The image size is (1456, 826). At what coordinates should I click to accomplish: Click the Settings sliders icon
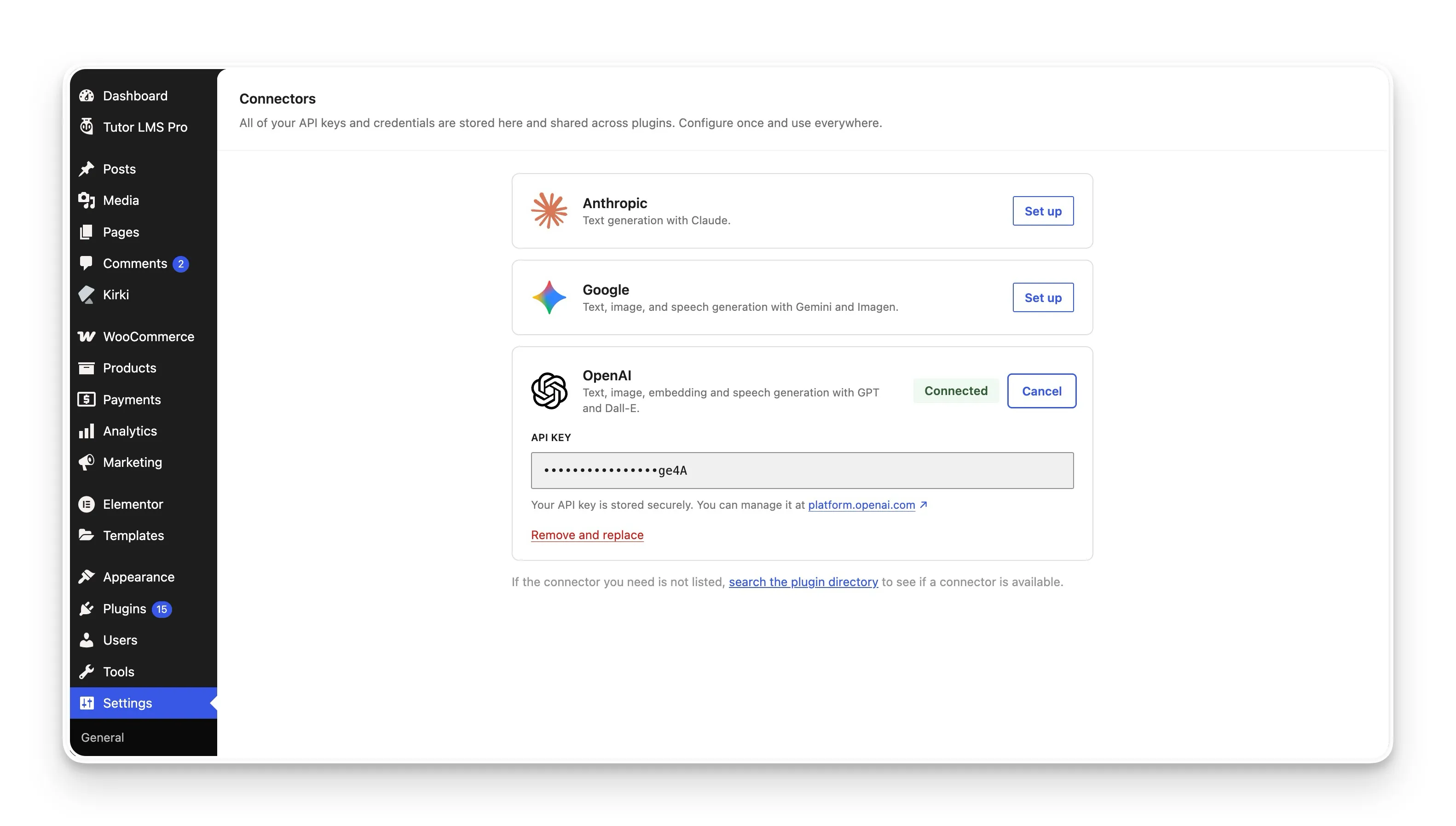pyautogui.click(x=86, y=703)
